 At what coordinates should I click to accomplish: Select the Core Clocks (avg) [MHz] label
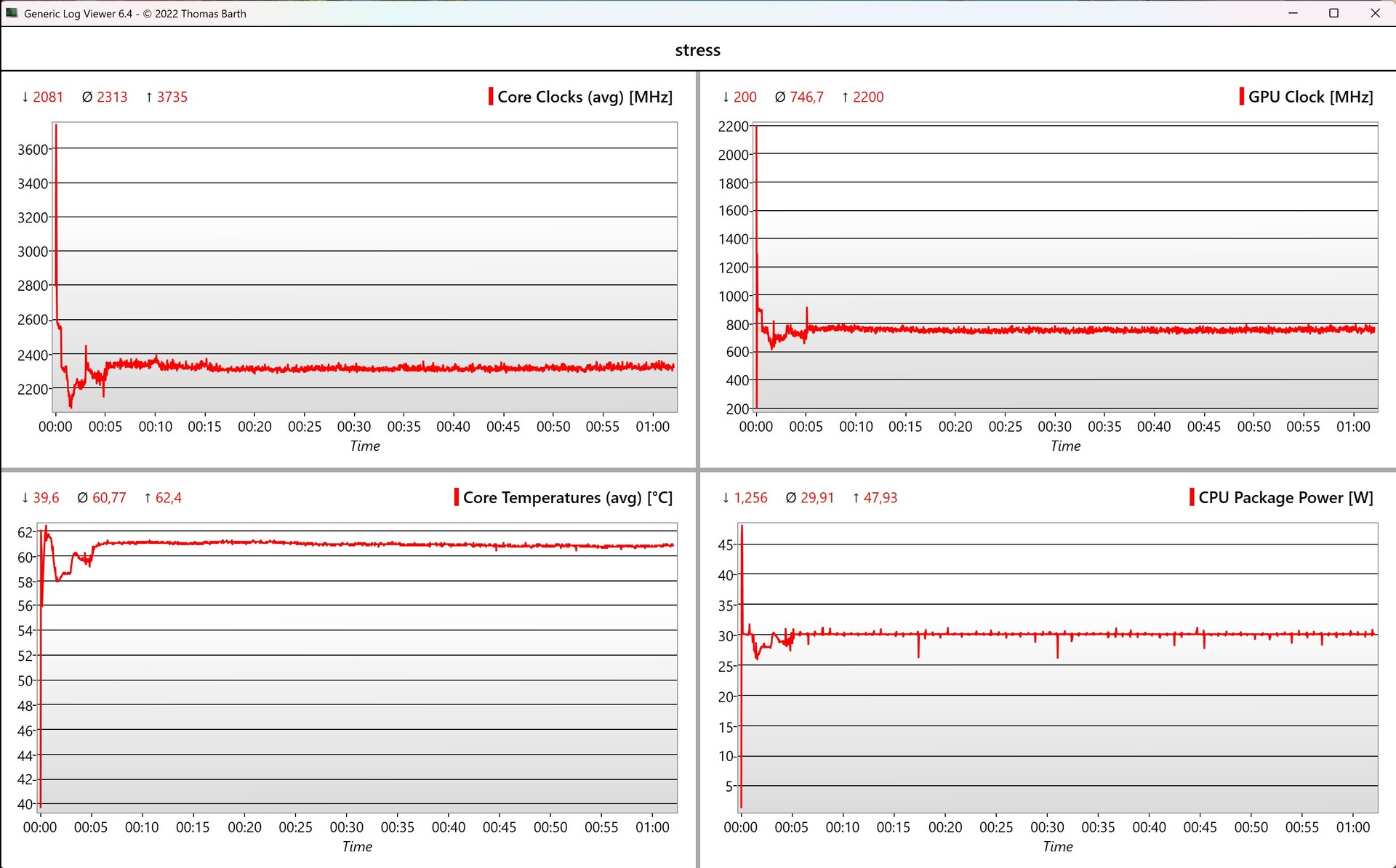click(x=585, y=97)
